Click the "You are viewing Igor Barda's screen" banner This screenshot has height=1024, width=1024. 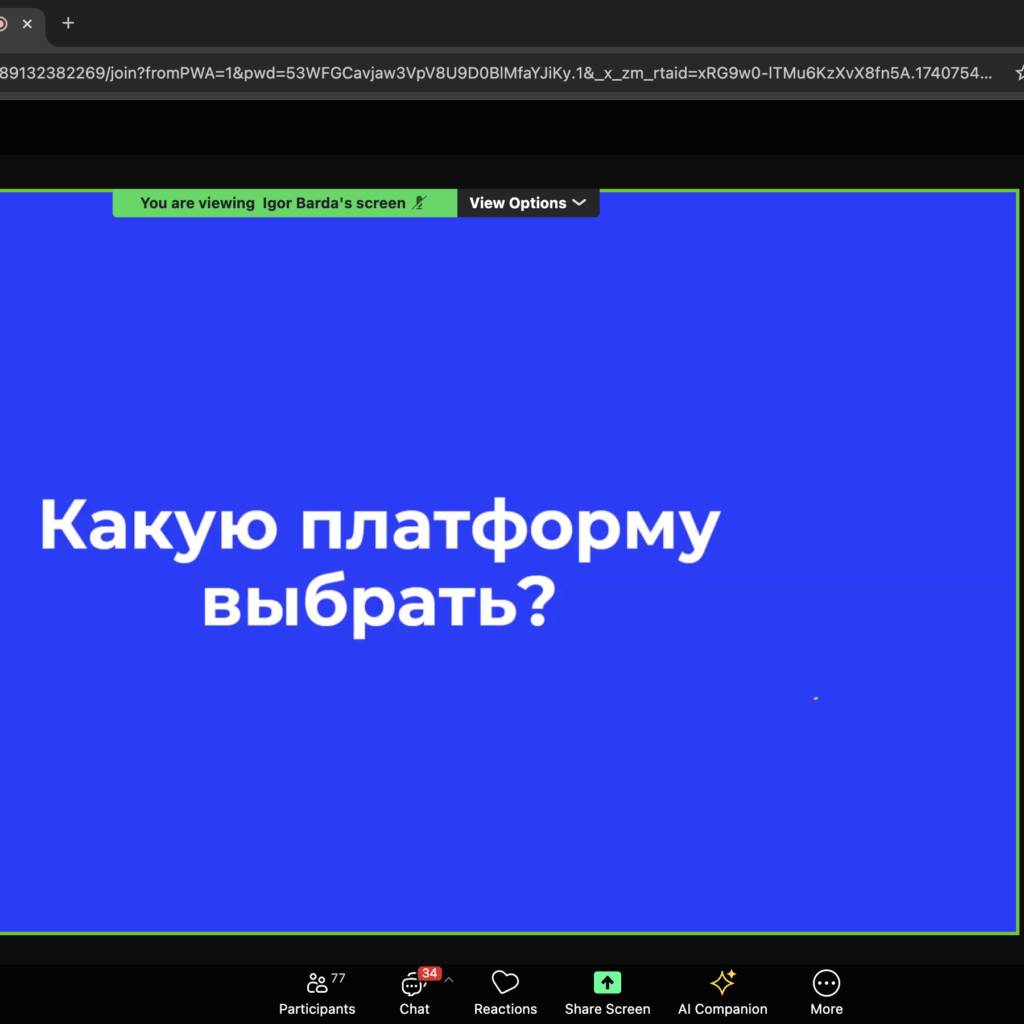tap(272, 203)
